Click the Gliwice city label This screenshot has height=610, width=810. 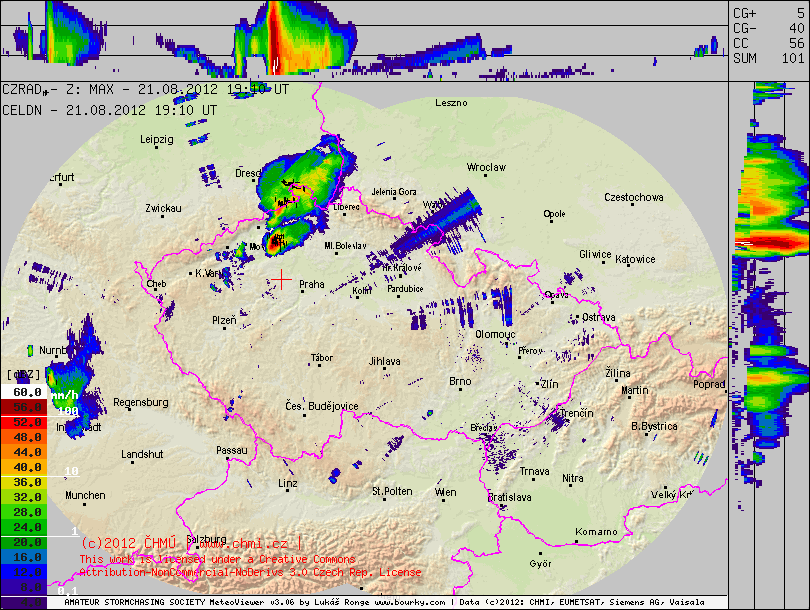coord(595,254)
